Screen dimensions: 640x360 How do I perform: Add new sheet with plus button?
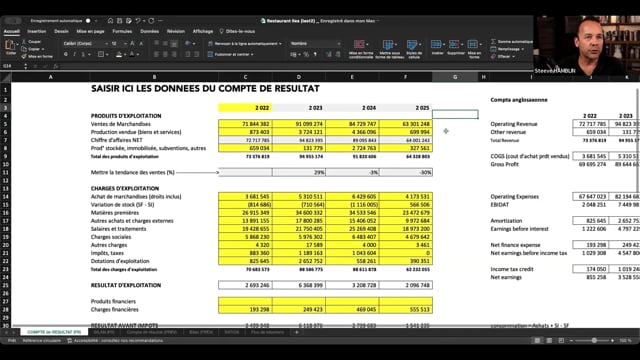(297, 332)
